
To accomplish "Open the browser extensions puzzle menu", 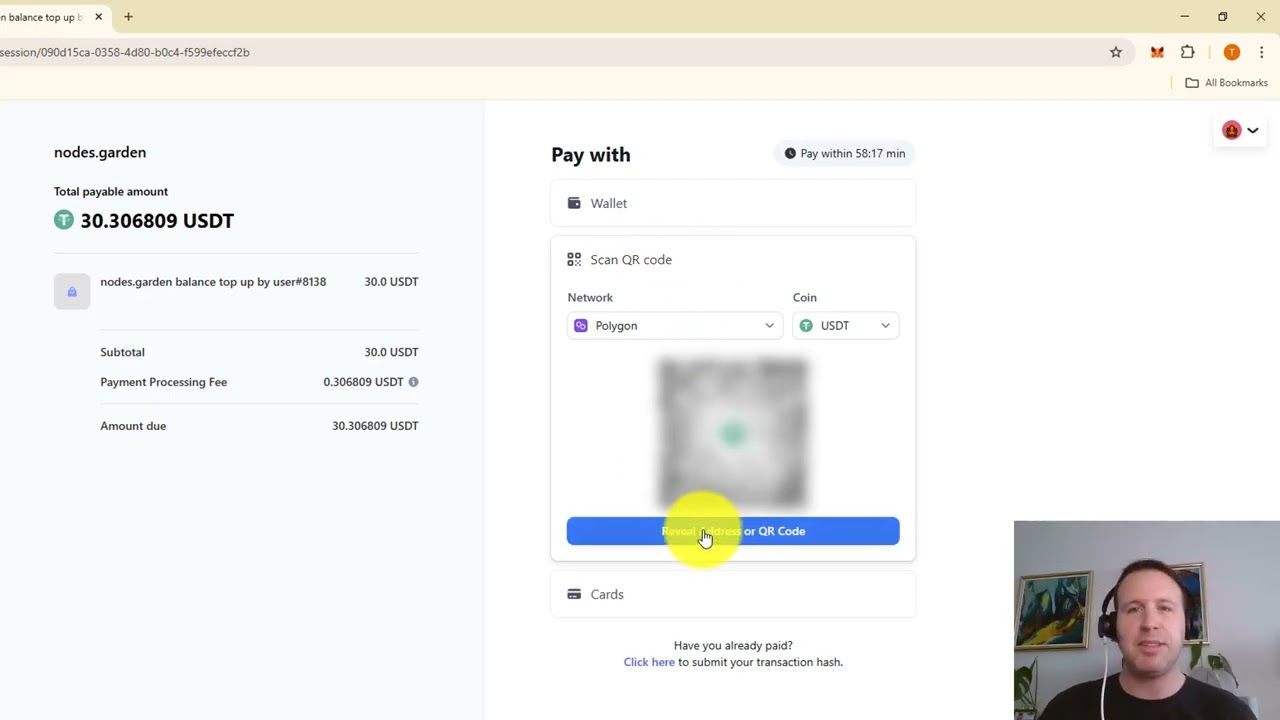I will (x=1188, y=52).
